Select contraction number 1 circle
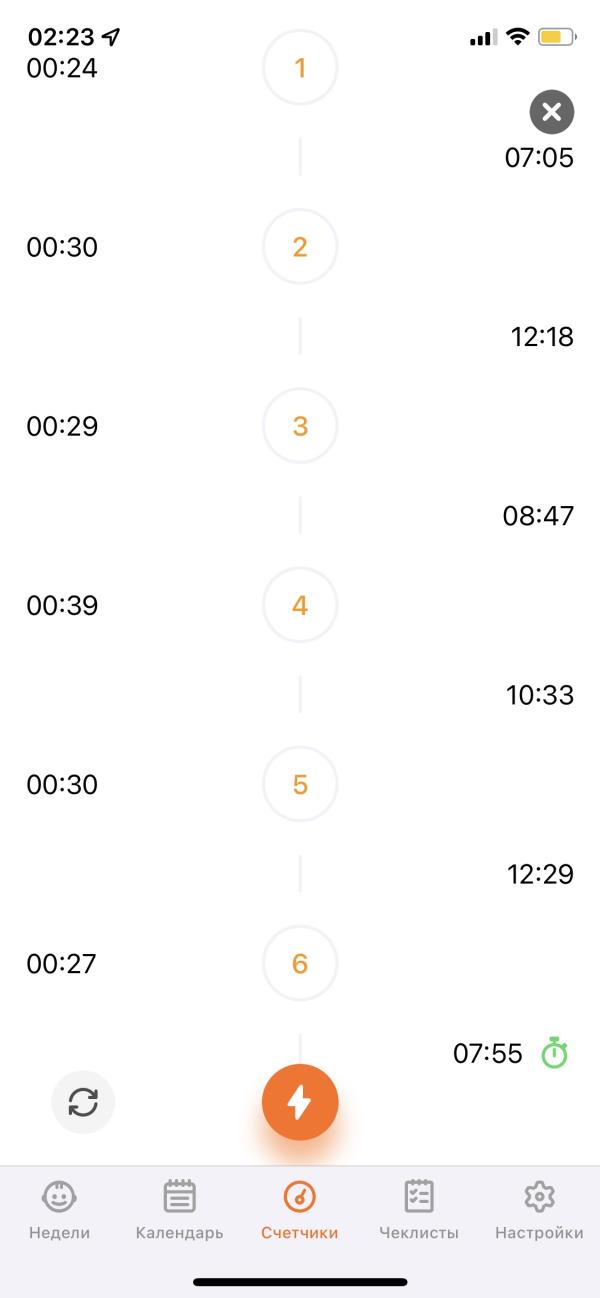The image size is (600, 1298). [300, 68]
